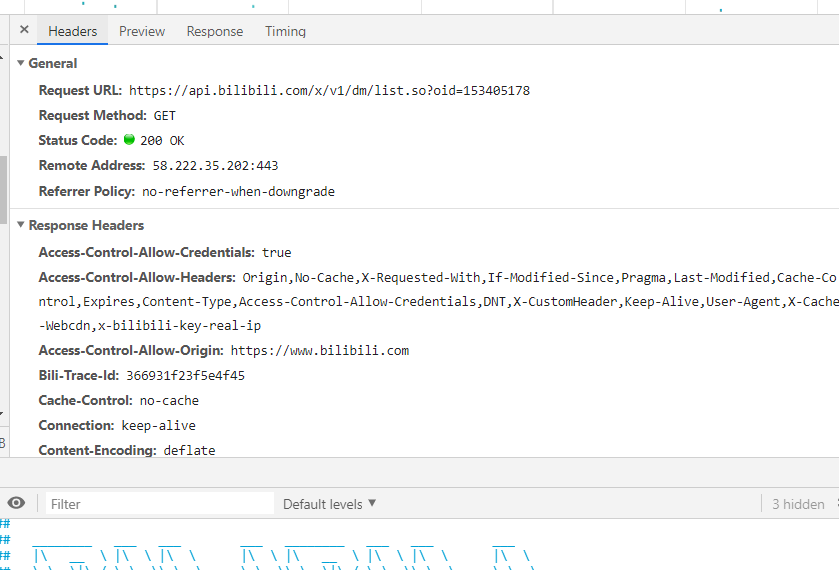Click Access-Control-Allow-Credentials true value
The height and width of the screenshot is (570, 839).
(277, 253)
